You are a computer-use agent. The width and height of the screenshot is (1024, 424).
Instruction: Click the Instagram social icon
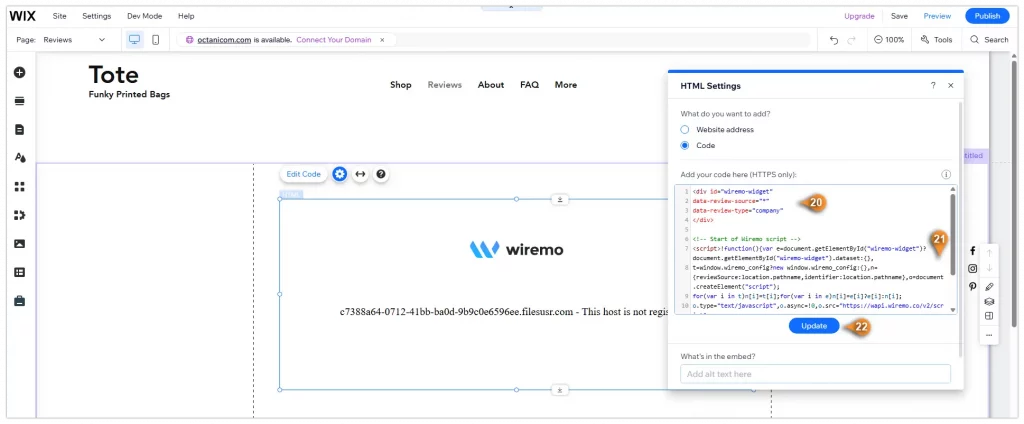coord(972,269)
